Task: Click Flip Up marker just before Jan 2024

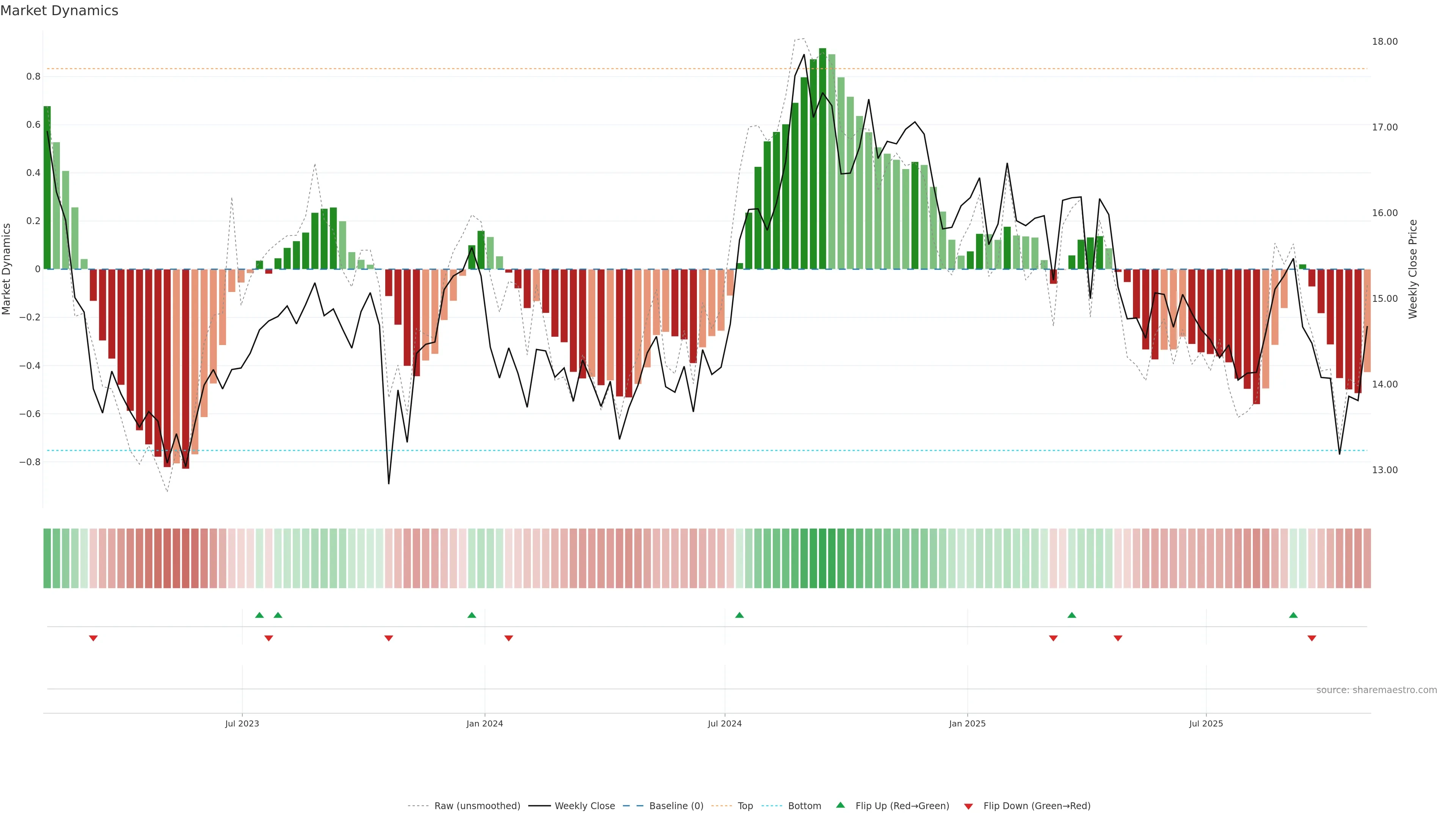Action: point(472,615)
